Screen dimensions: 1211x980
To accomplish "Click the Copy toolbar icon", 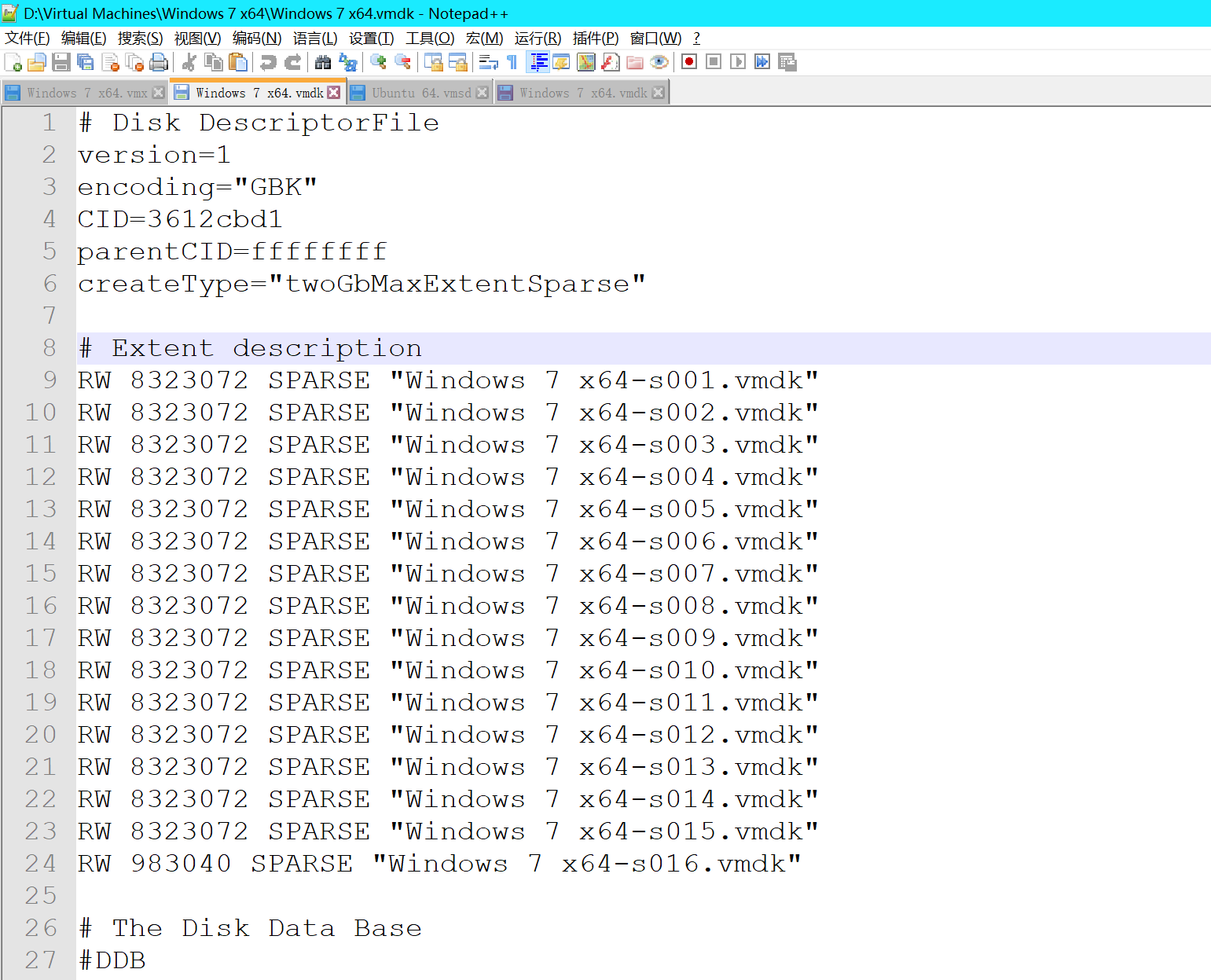I will [x=213, y=62].
